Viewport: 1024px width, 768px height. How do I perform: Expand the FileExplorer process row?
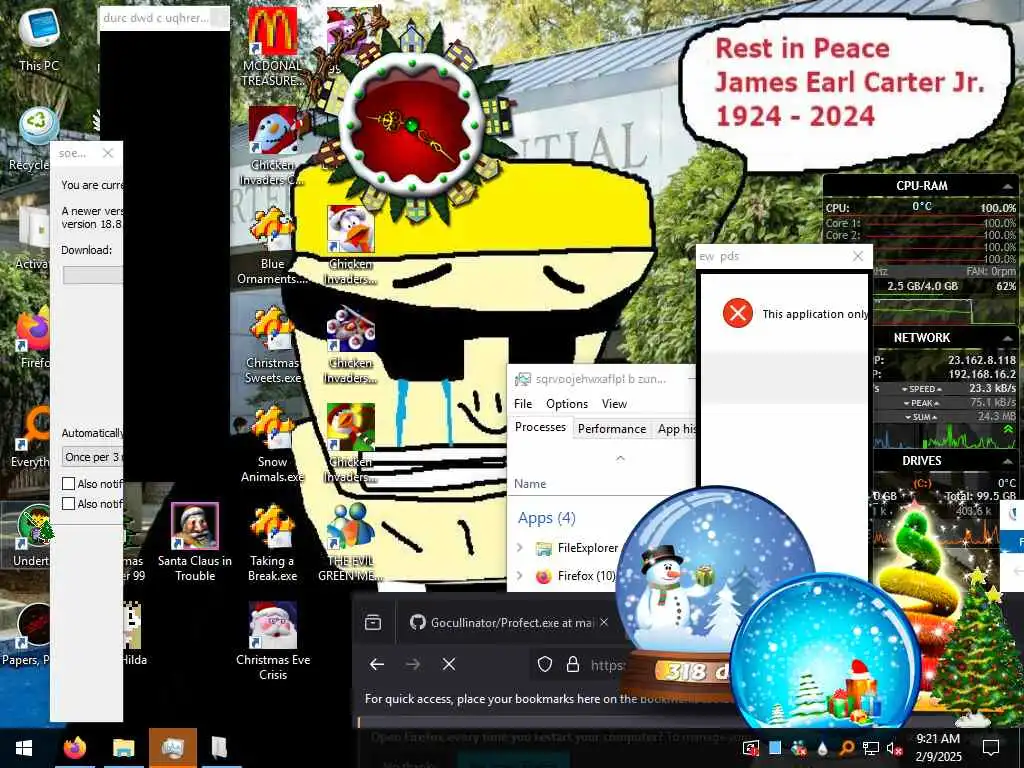click(520, 547)
